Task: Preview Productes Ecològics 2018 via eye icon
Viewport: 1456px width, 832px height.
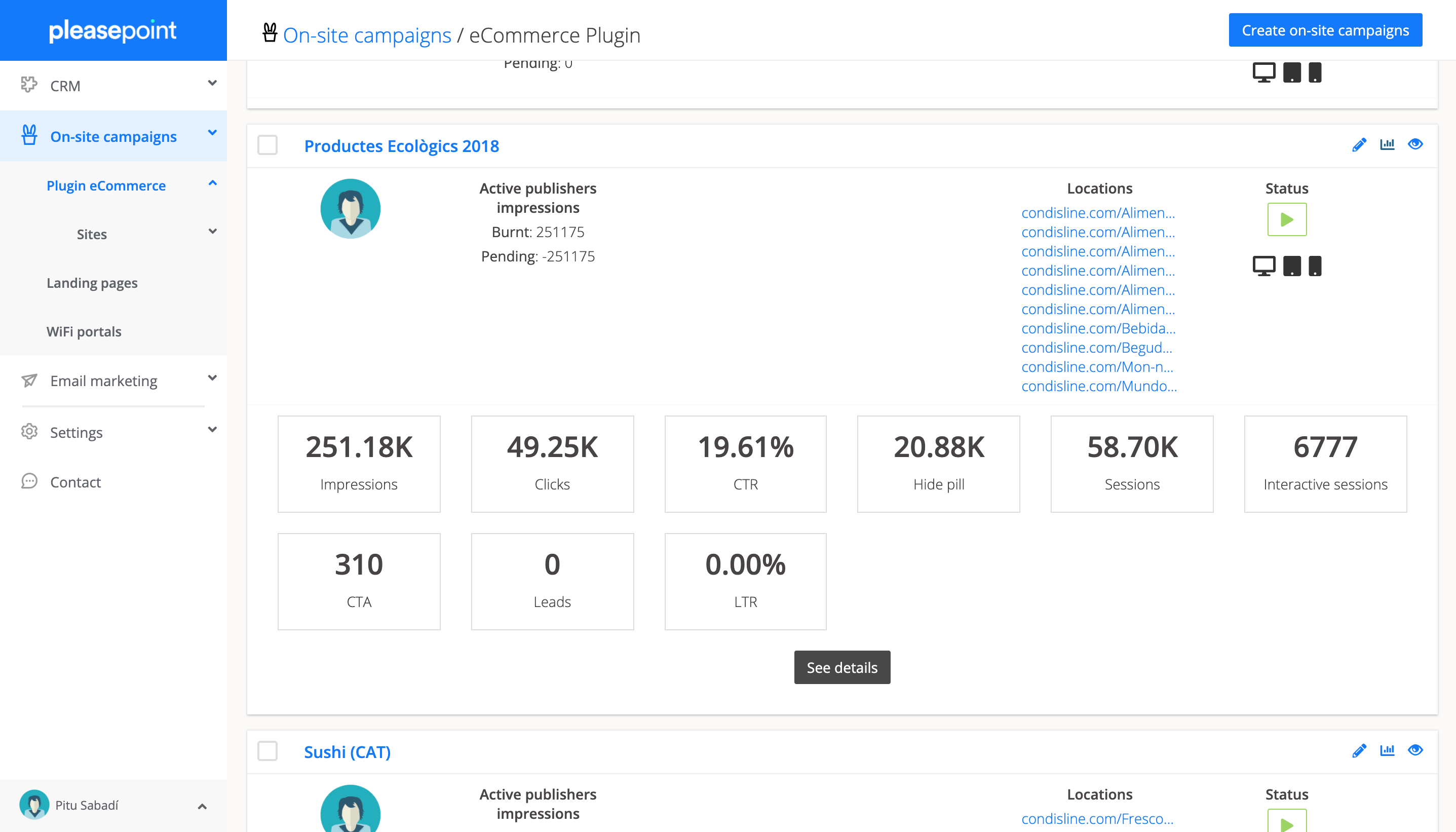Action: [1415, 144]
